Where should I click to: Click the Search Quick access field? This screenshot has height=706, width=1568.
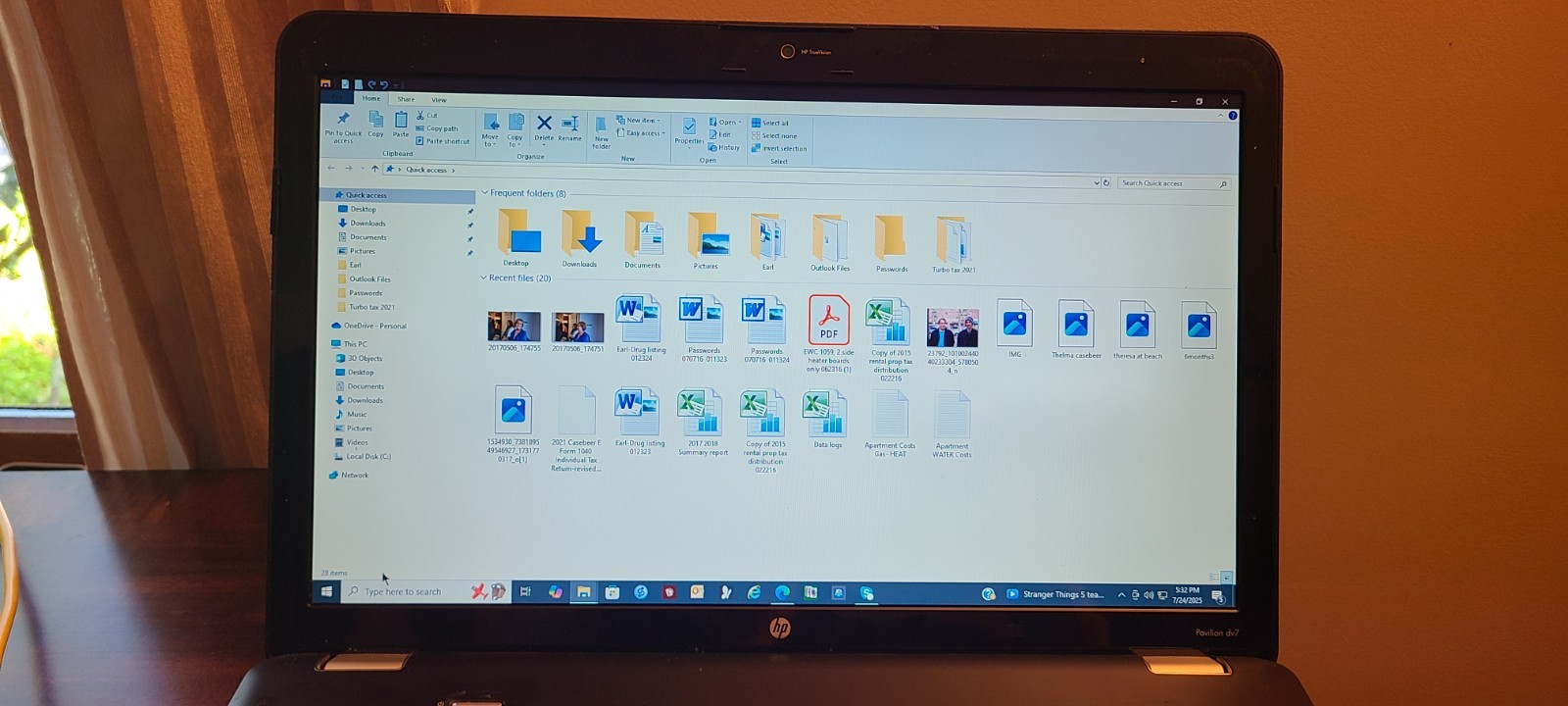(1173, 183)
